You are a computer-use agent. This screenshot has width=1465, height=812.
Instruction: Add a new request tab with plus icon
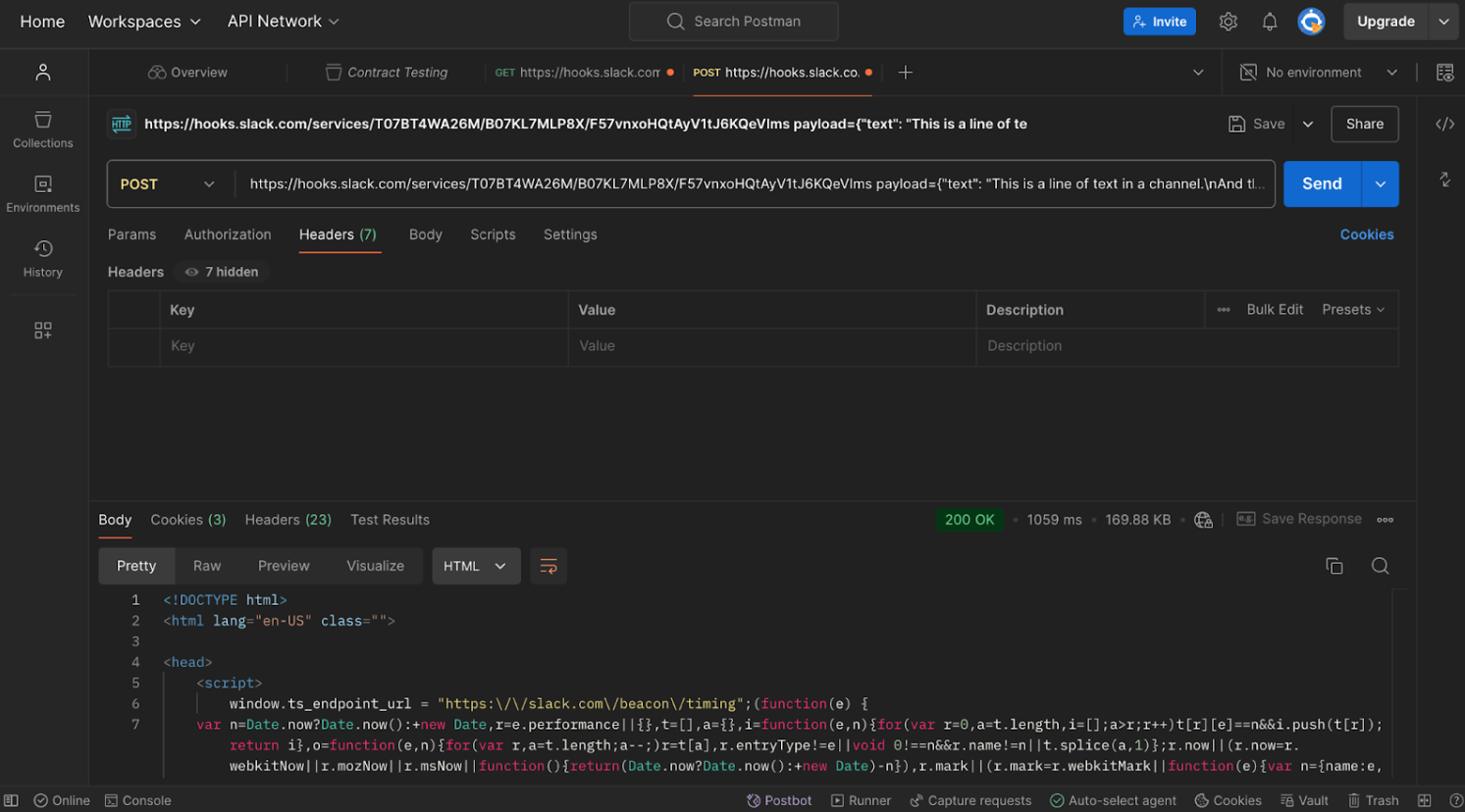[905, 73]
